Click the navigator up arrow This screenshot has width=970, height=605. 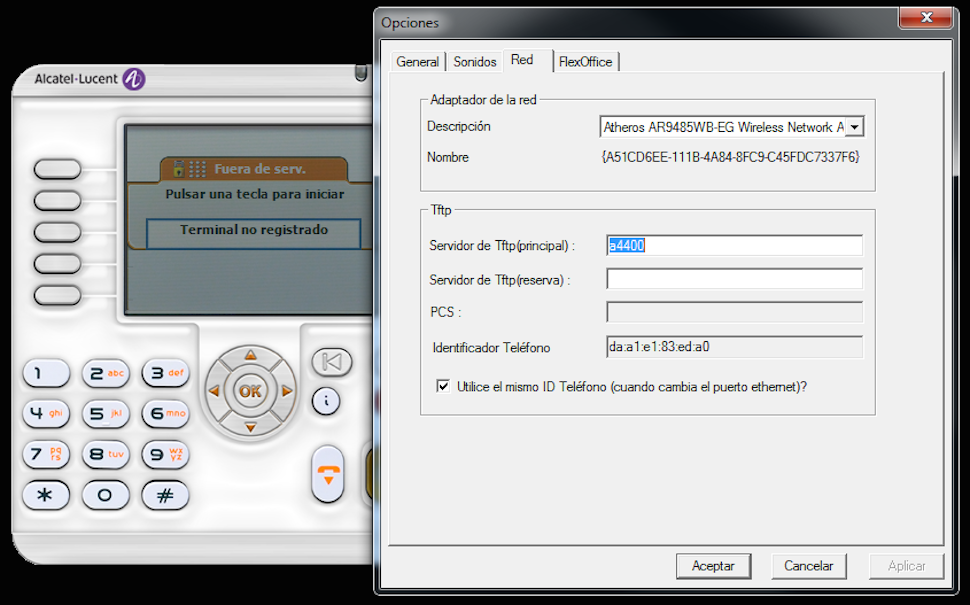click(x=250, y=355)
